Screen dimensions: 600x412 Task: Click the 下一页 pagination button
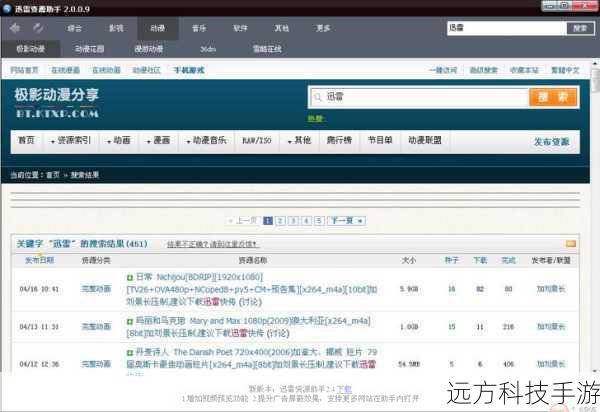click(347, 221)
